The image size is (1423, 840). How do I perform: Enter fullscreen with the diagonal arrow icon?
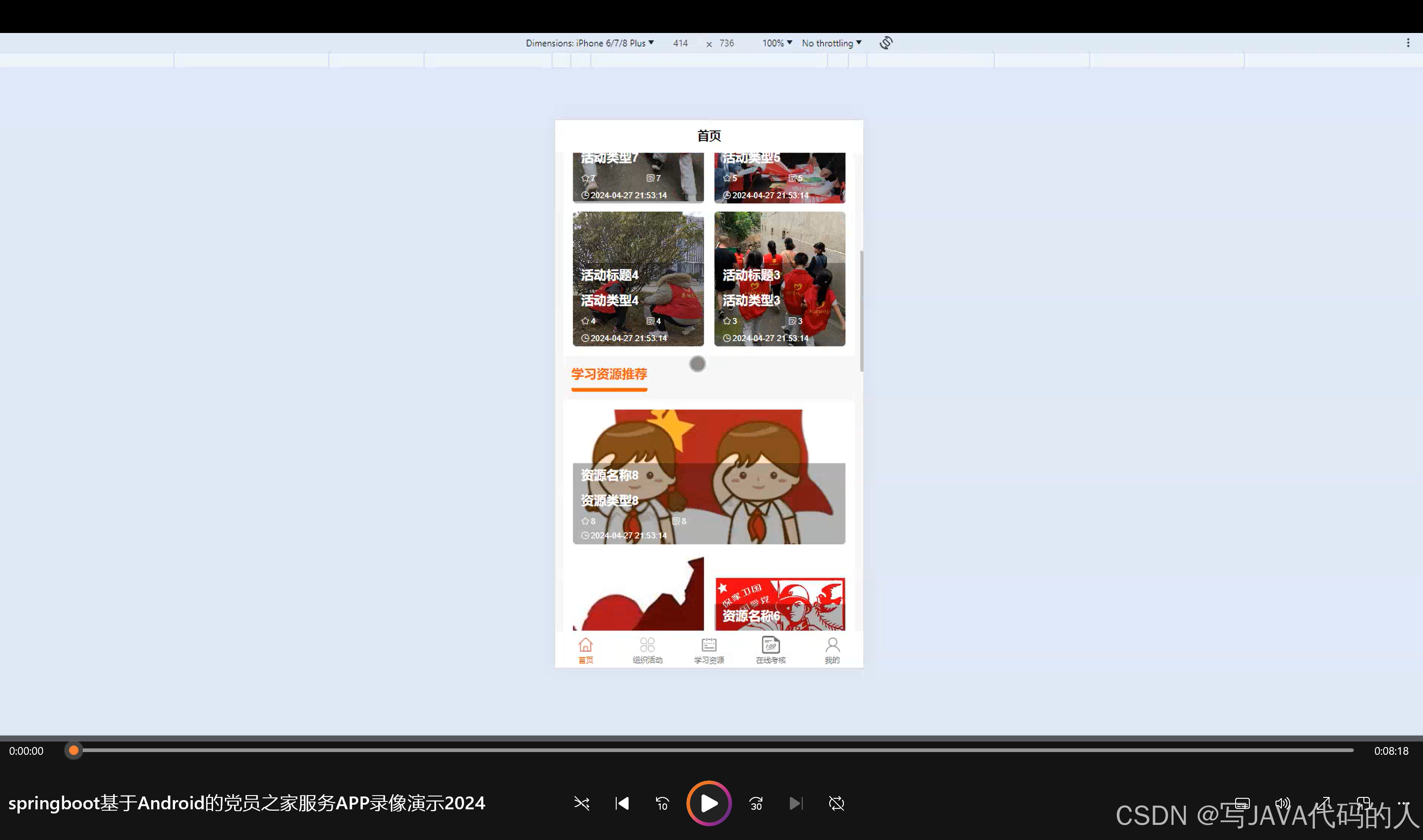pos(1324,803)
